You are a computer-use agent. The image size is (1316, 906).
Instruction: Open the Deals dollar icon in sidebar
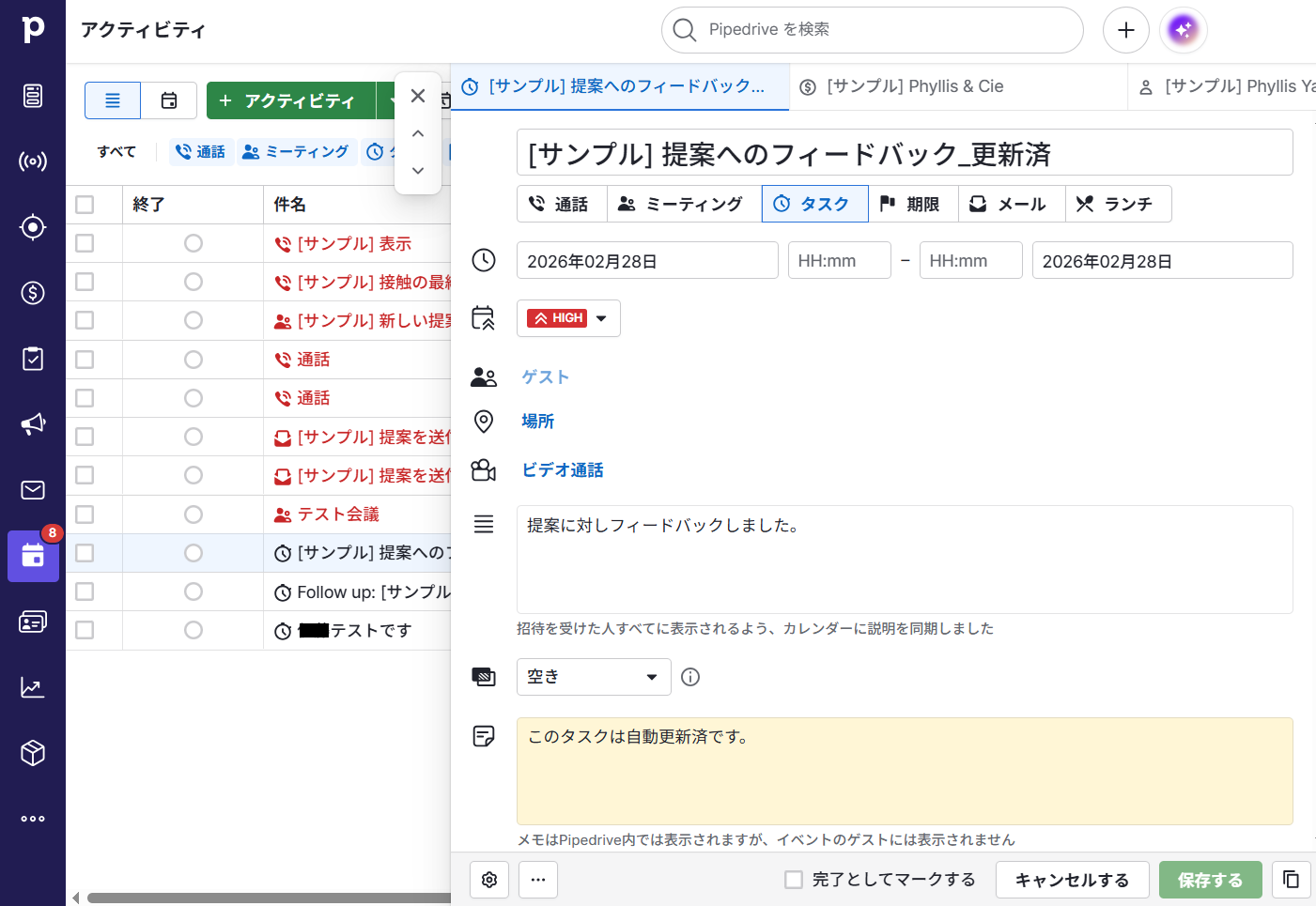[33, 293]
